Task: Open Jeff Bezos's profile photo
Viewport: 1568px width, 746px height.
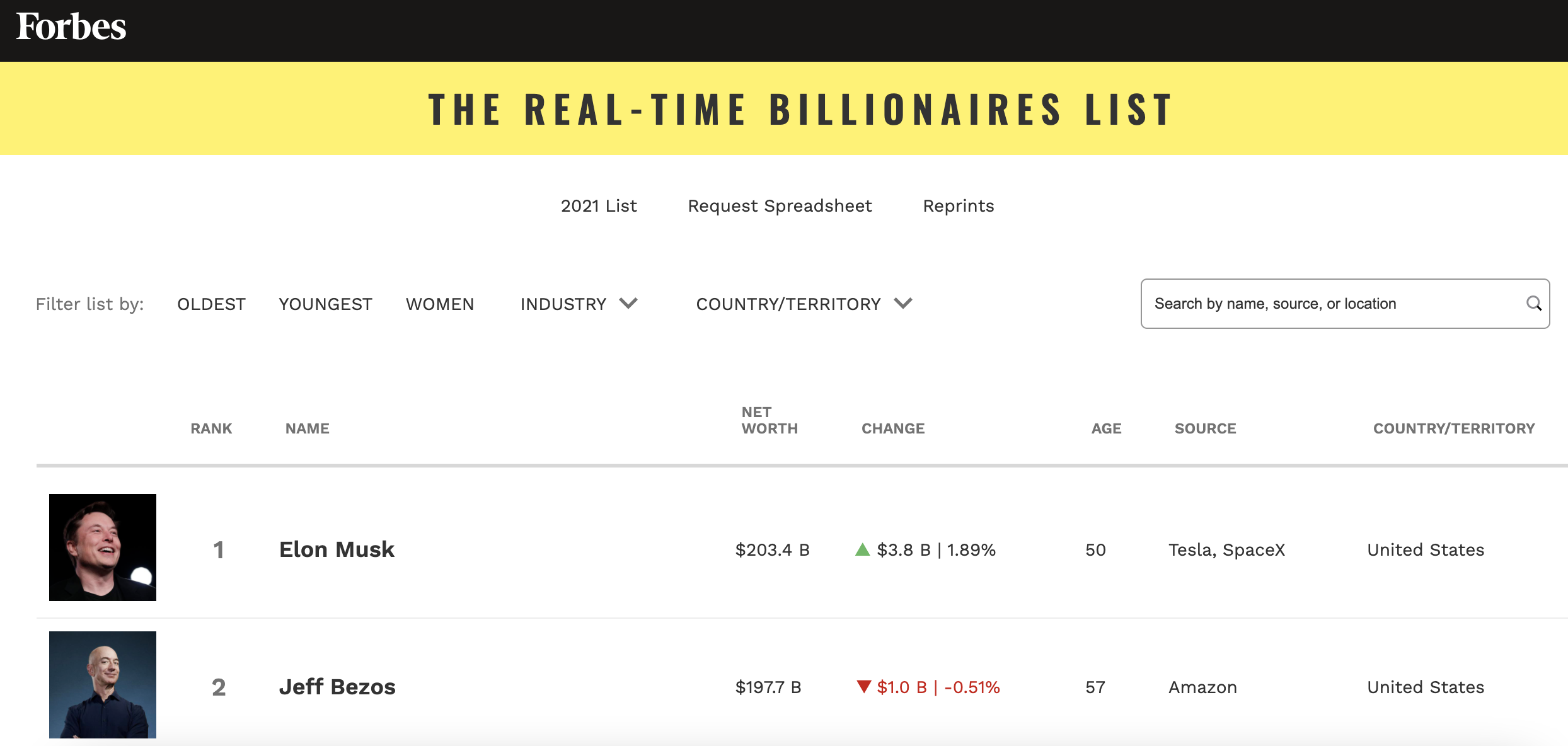Action: click(x=103, y=684)
